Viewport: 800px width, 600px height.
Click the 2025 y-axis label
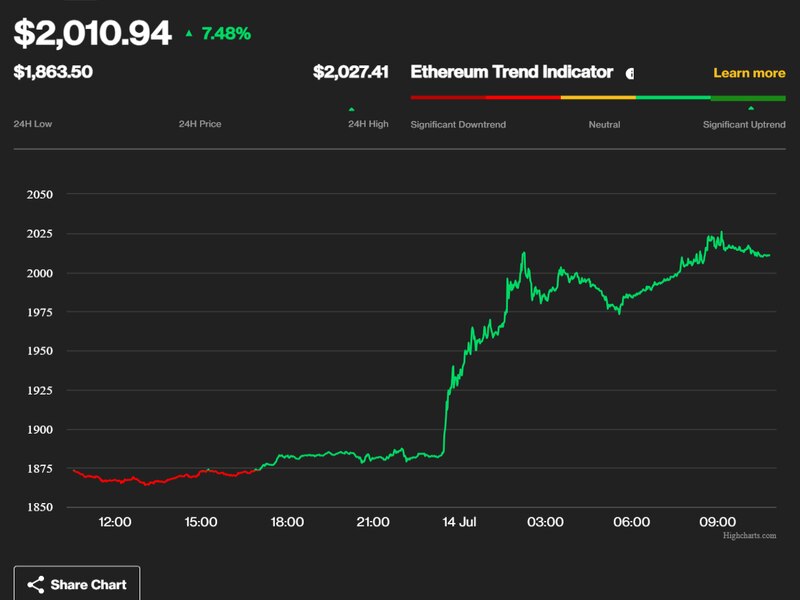(x=40, y=234)
